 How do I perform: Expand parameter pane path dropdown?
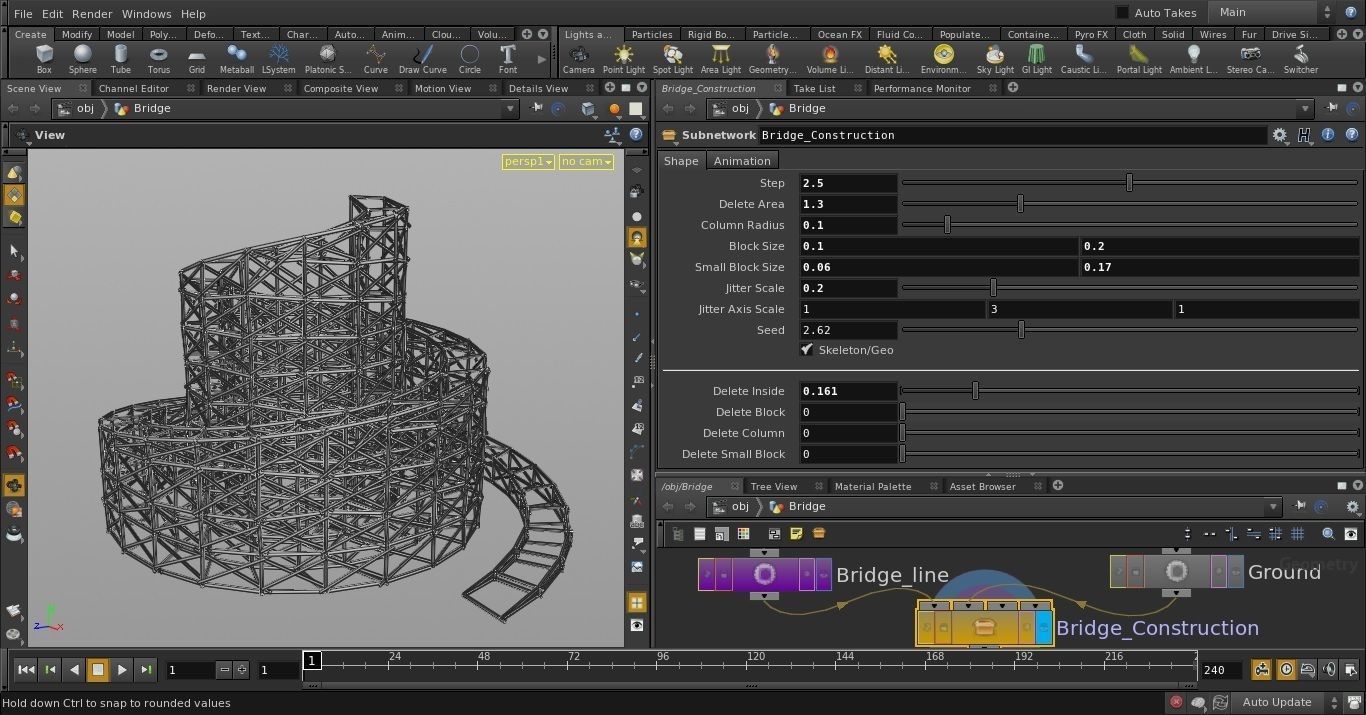pos(1305,108)
